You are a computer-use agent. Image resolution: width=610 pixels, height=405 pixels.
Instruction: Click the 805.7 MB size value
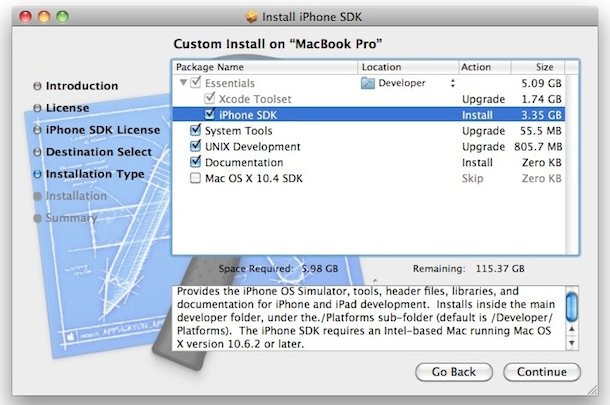[x=538, y=147]
